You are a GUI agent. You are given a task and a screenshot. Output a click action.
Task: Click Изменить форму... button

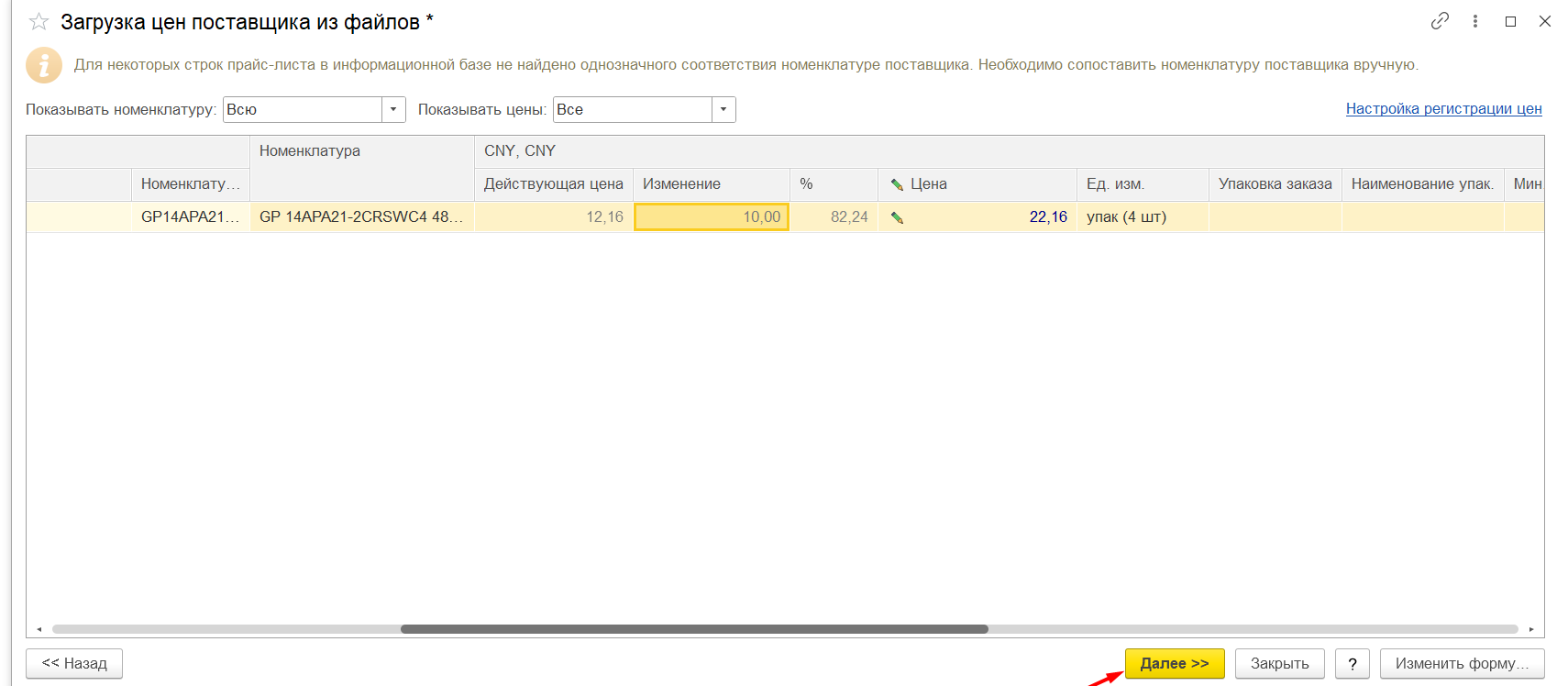coord(1462,663)
